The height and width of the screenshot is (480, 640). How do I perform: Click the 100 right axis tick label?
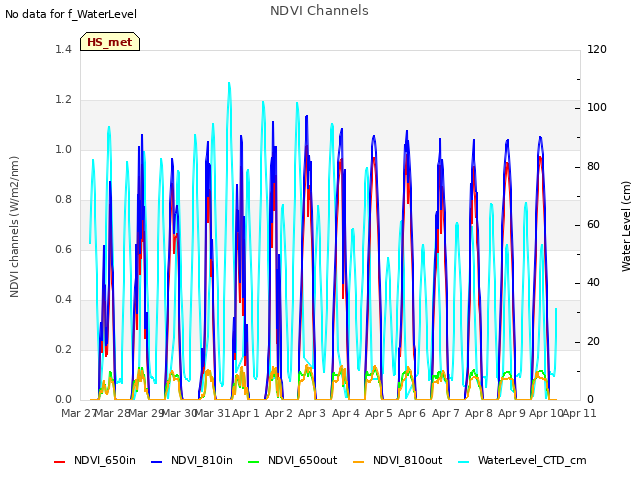tap(597, 108)
